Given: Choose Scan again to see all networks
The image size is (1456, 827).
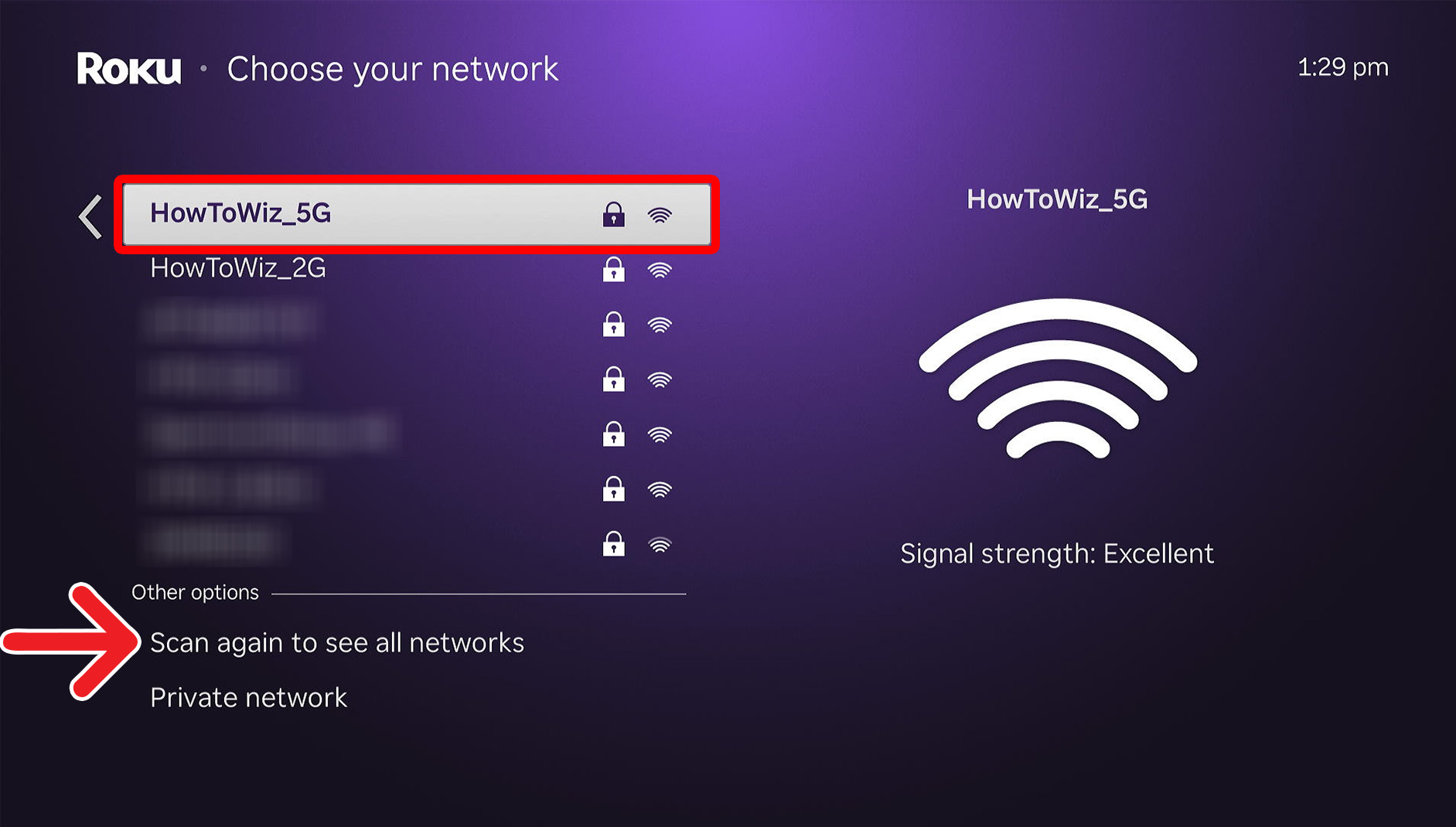Looking at the screenshot, I should pyautogui.click(x=337, y=643).
